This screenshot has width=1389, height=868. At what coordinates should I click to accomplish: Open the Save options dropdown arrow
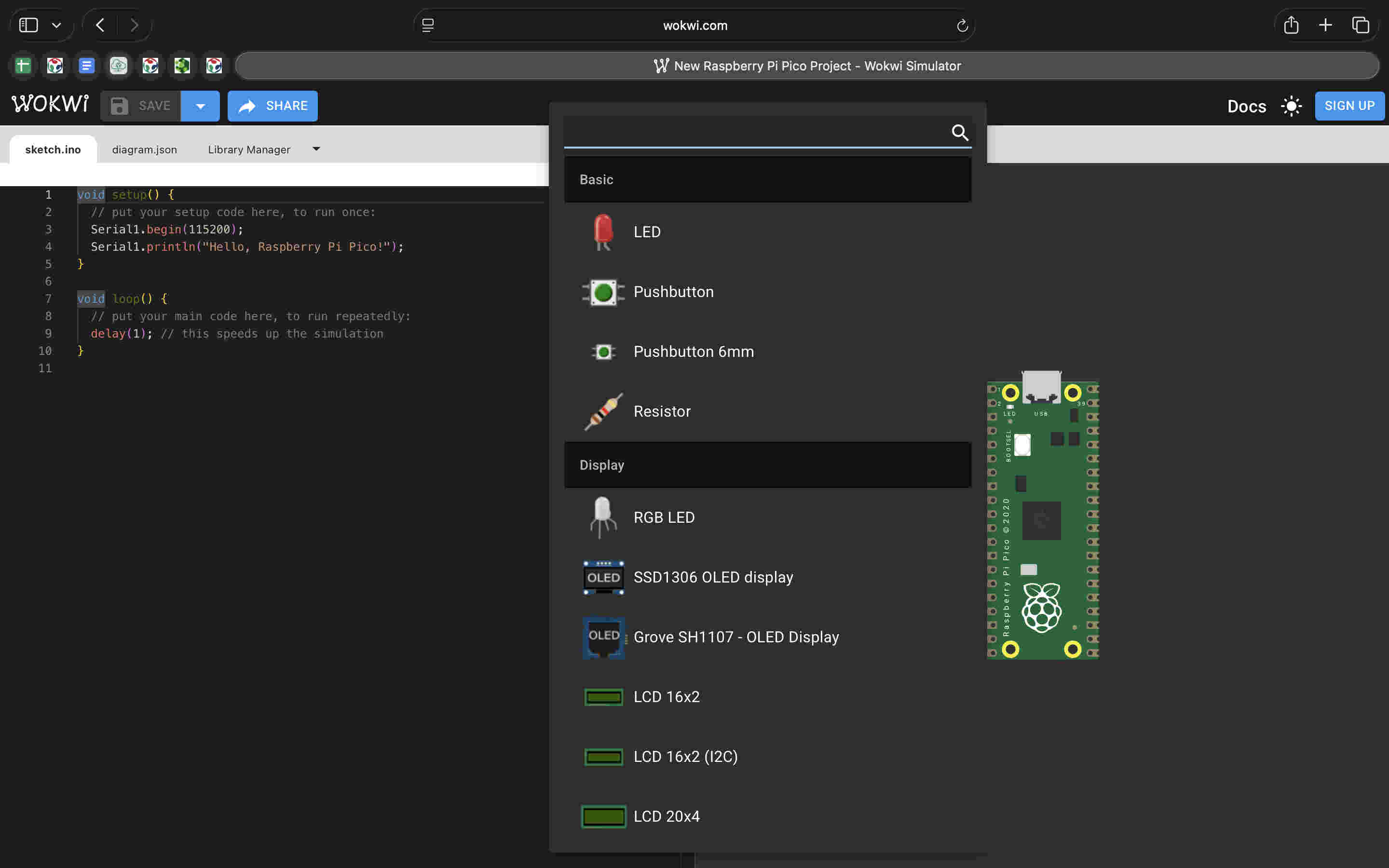pyautogui.click(x=200, y=106)
